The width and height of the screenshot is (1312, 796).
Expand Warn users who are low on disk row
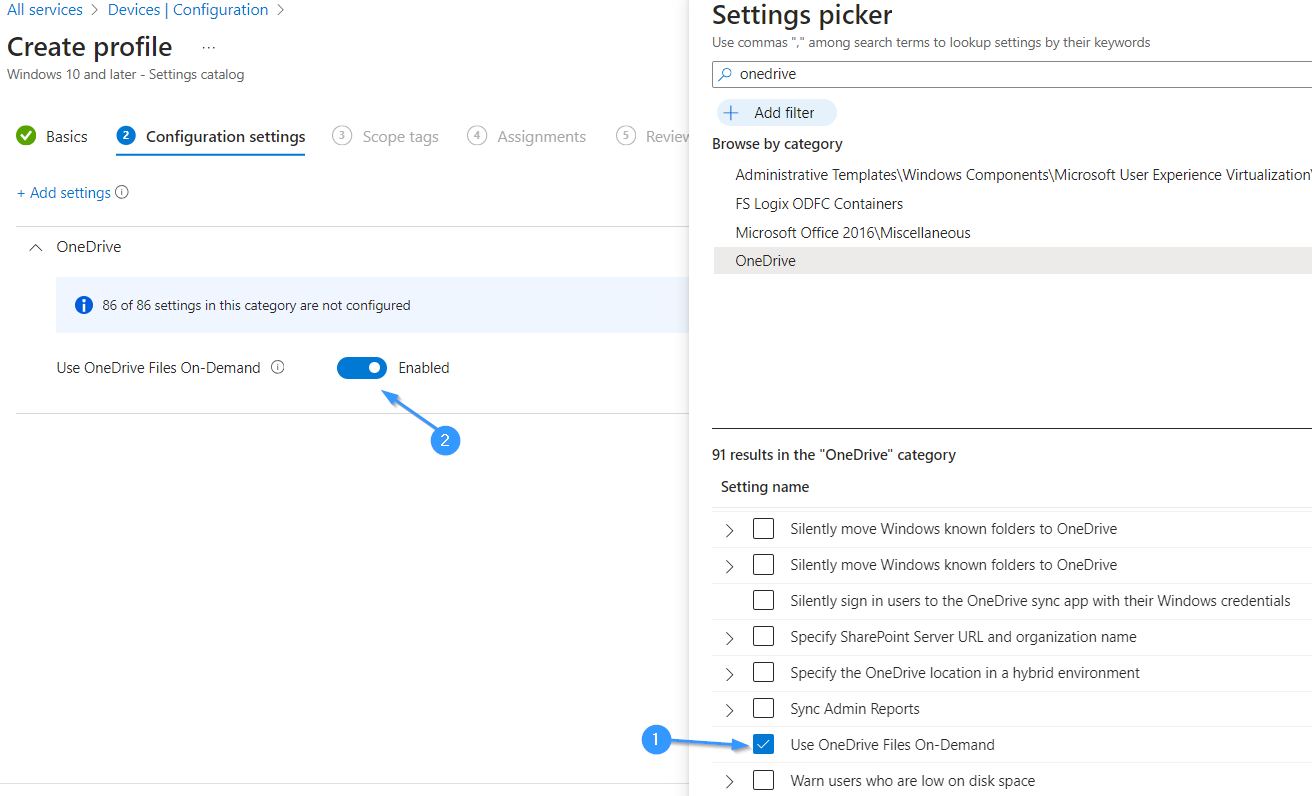pyautogui.click(x=729, y=782)
